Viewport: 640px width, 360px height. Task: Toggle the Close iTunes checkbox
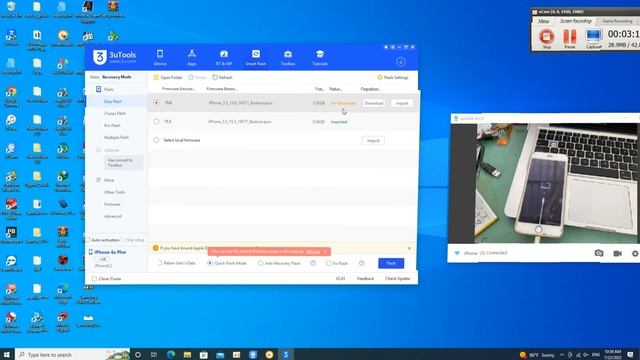tap(94, 279)
